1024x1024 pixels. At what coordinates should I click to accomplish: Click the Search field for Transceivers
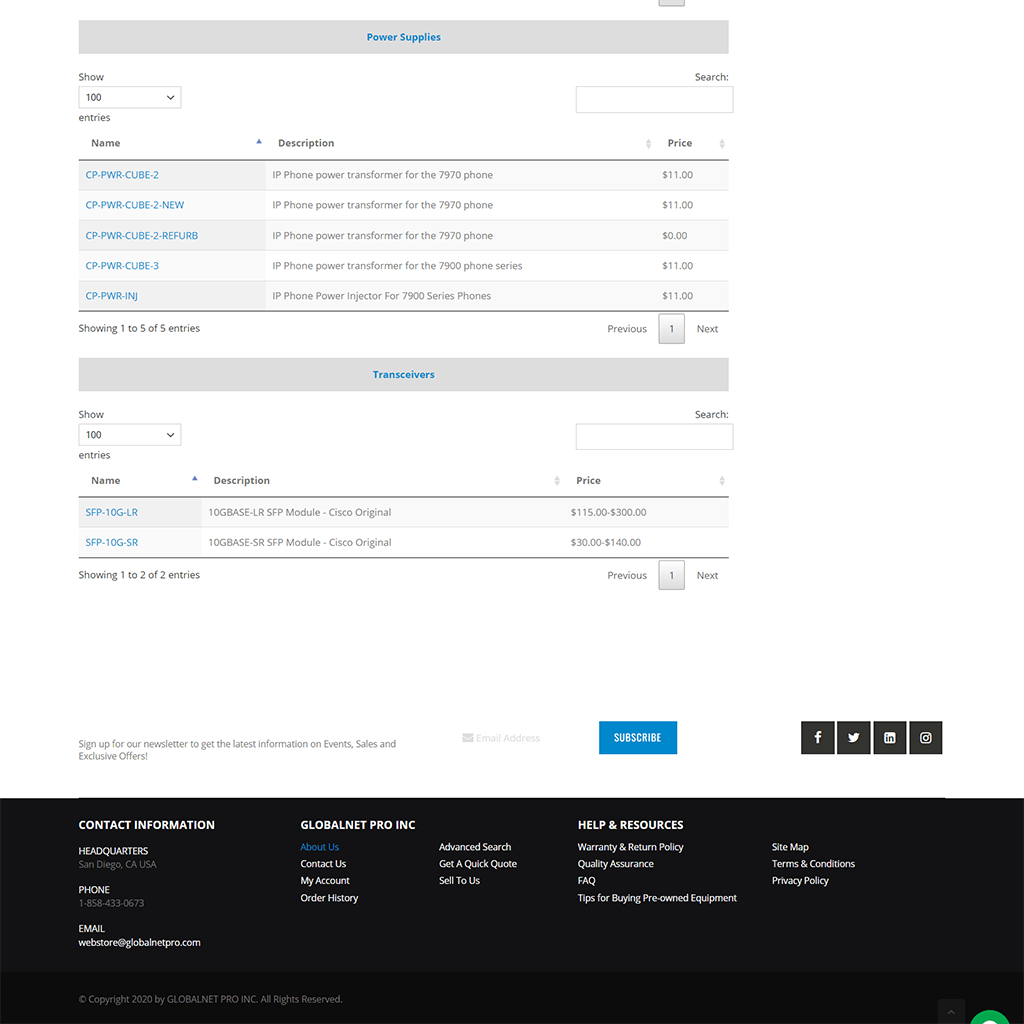click(654, 436)
